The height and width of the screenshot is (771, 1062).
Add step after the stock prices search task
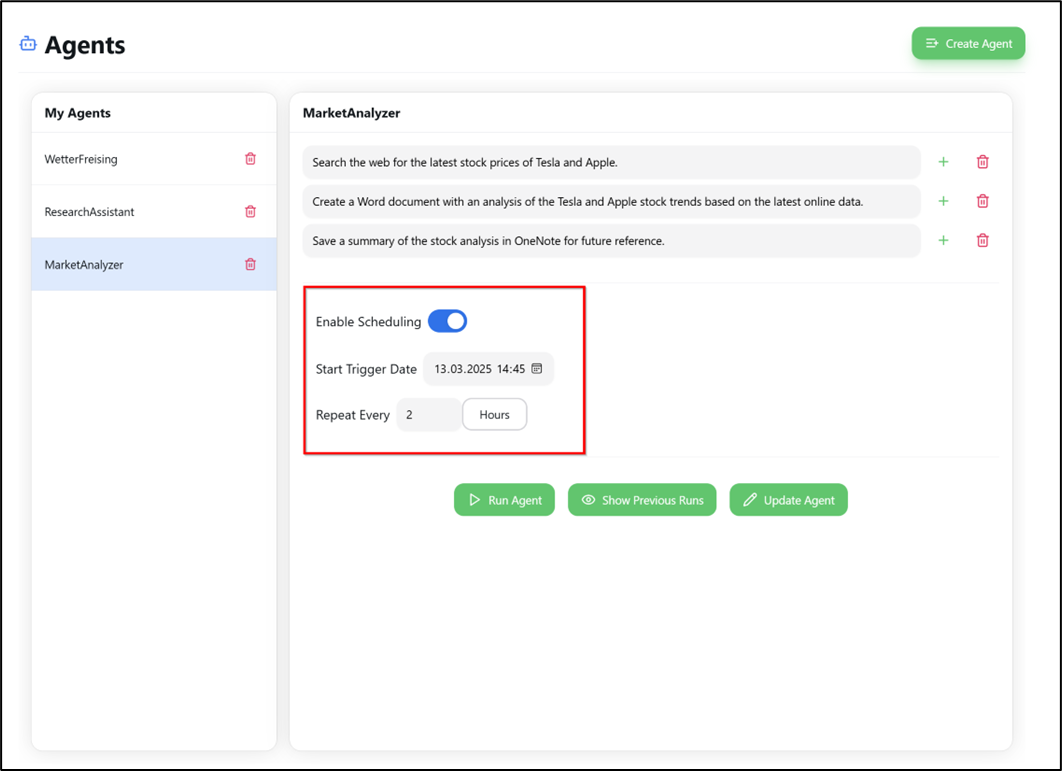(x=943, y=162)
